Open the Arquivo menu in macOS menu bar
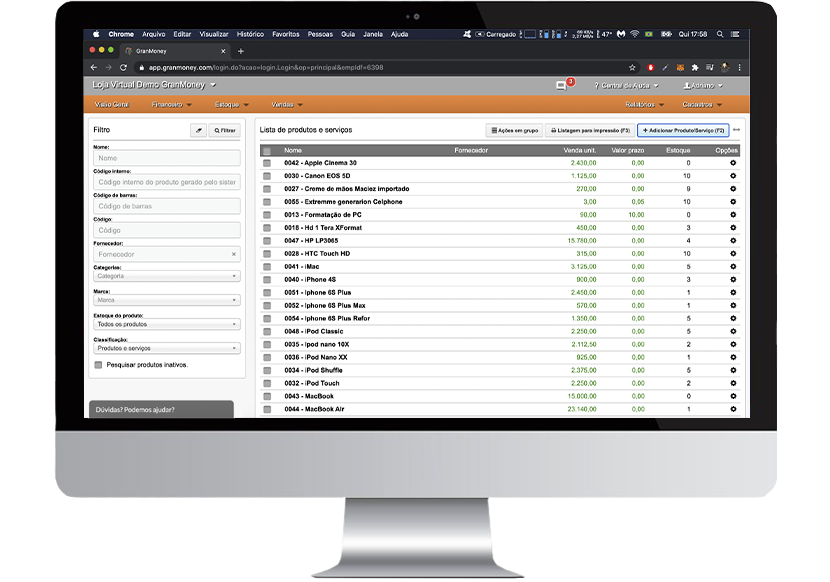The height and width of the screenshot is (582, 830). tap(154, 34)
